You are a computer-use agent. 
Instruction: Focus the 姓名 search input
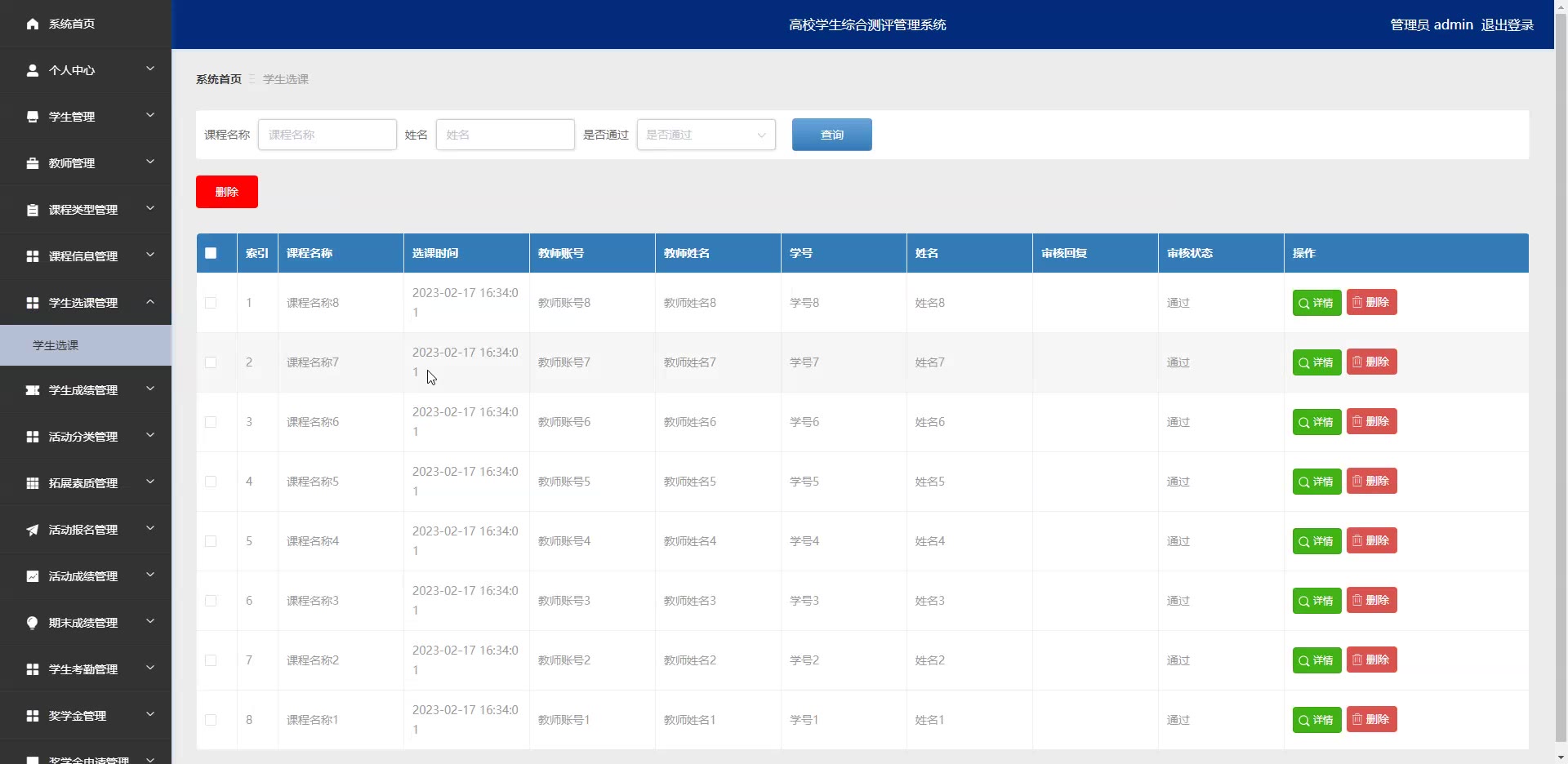[x=506, y=135]
